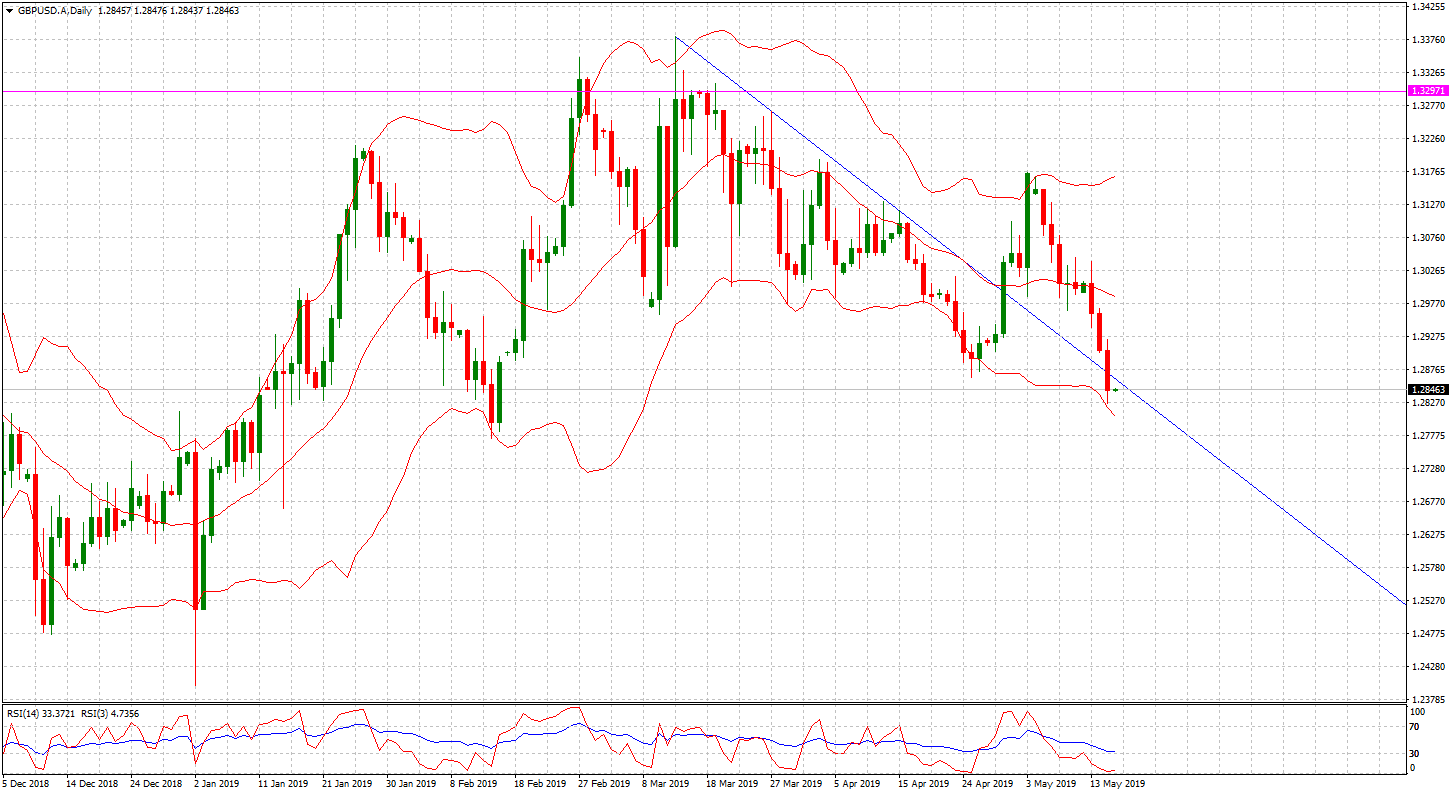Click the 1.24280 price axis label
The image size is (1449, 795).
click(1427, 667)
